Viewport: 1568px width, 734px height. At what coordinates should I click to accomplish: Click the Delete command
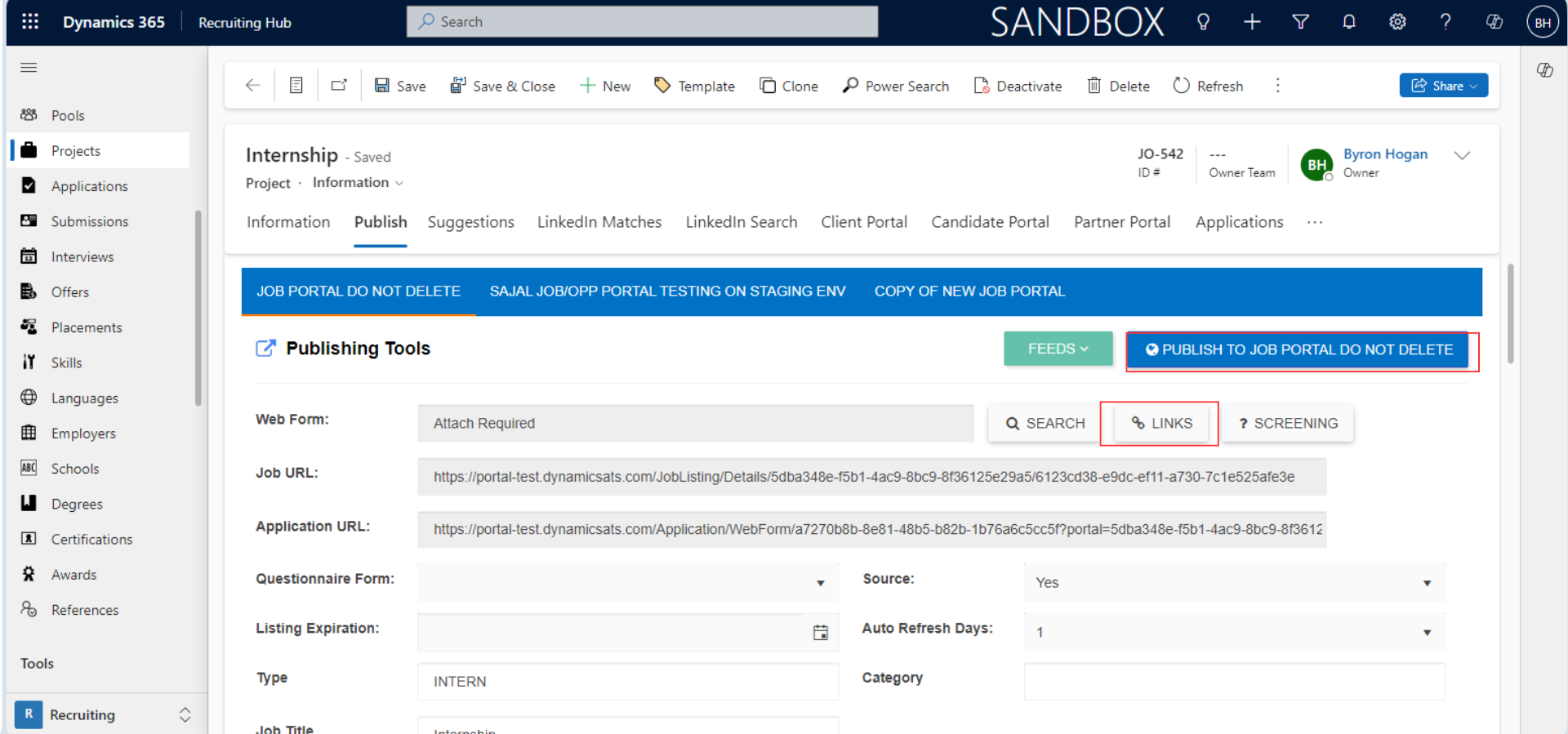point(1118,86)
